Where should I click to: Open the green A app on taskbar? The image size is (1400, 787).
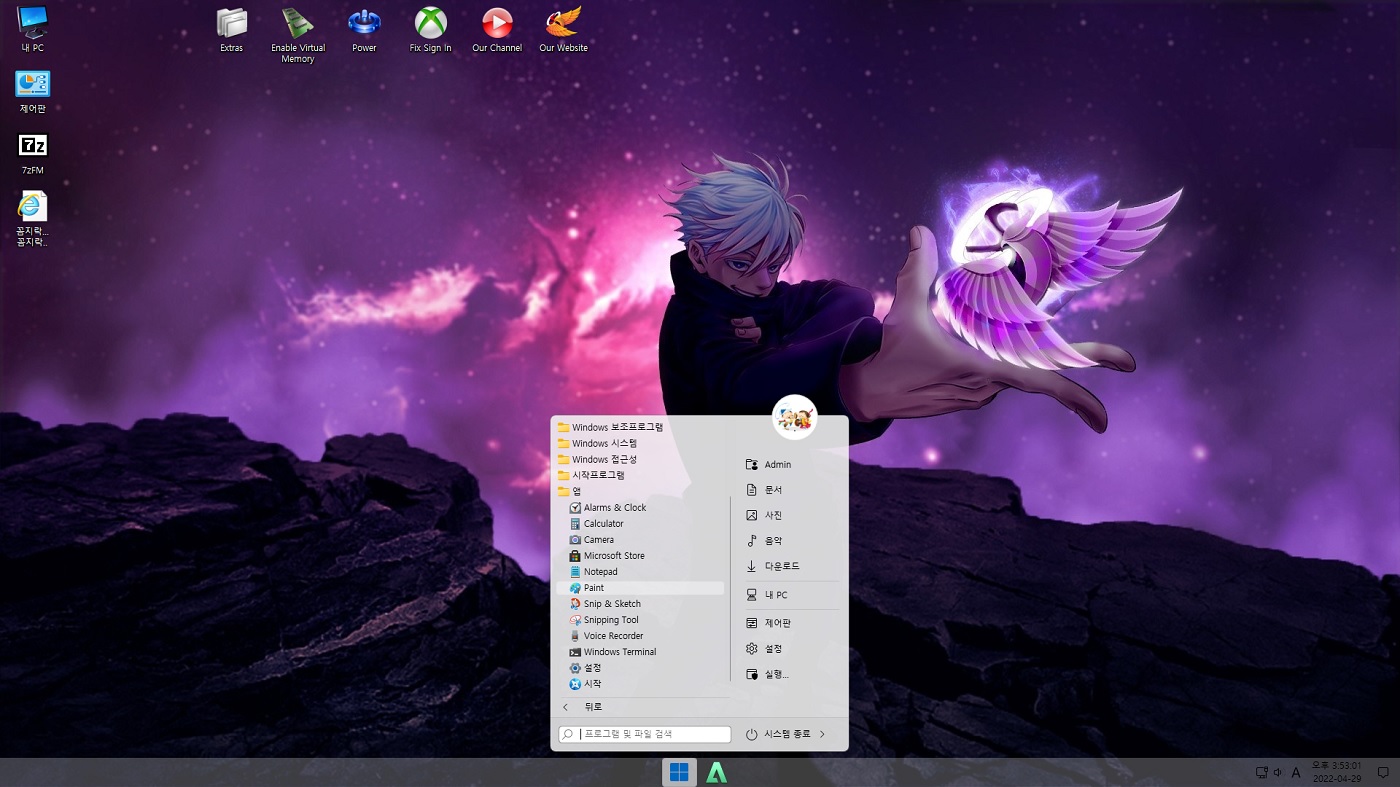(x=716, y=772)
